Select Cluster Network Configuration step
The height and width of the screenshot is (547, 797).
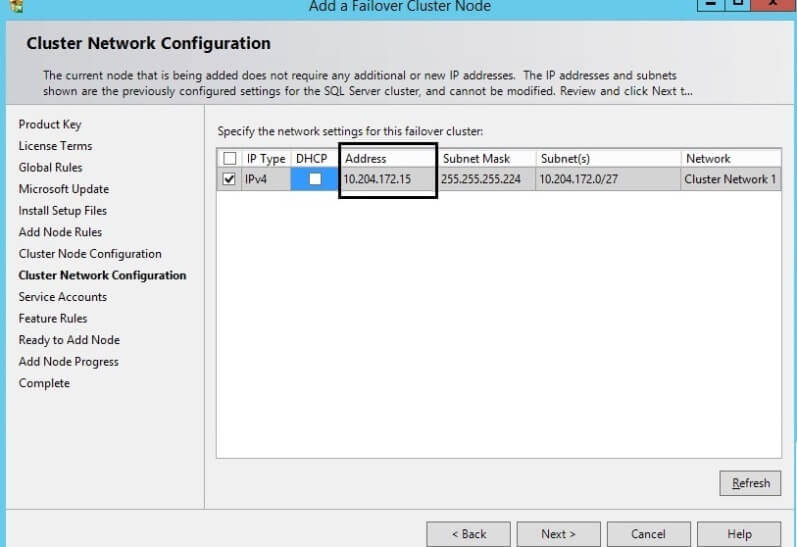click(x=102, y=276)
